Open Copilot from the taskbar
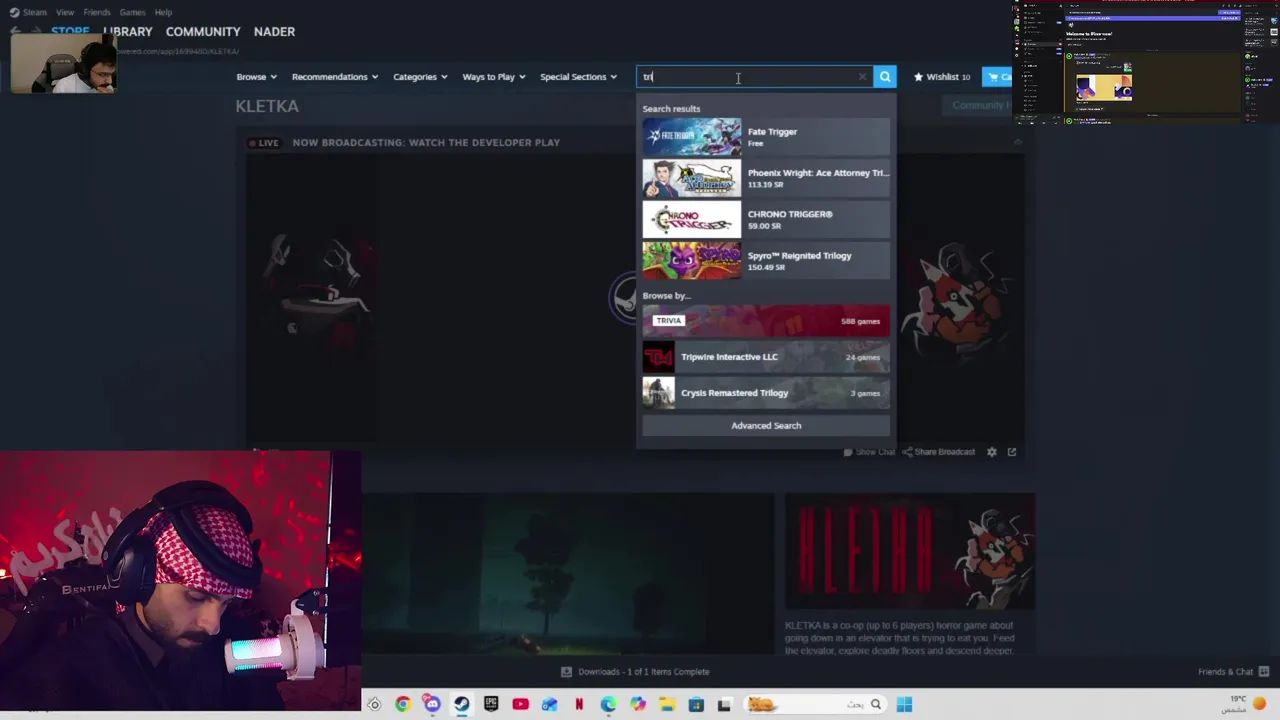Image resolution: width=1280 pixels, height=720 pixels. [x=638, y=704]
